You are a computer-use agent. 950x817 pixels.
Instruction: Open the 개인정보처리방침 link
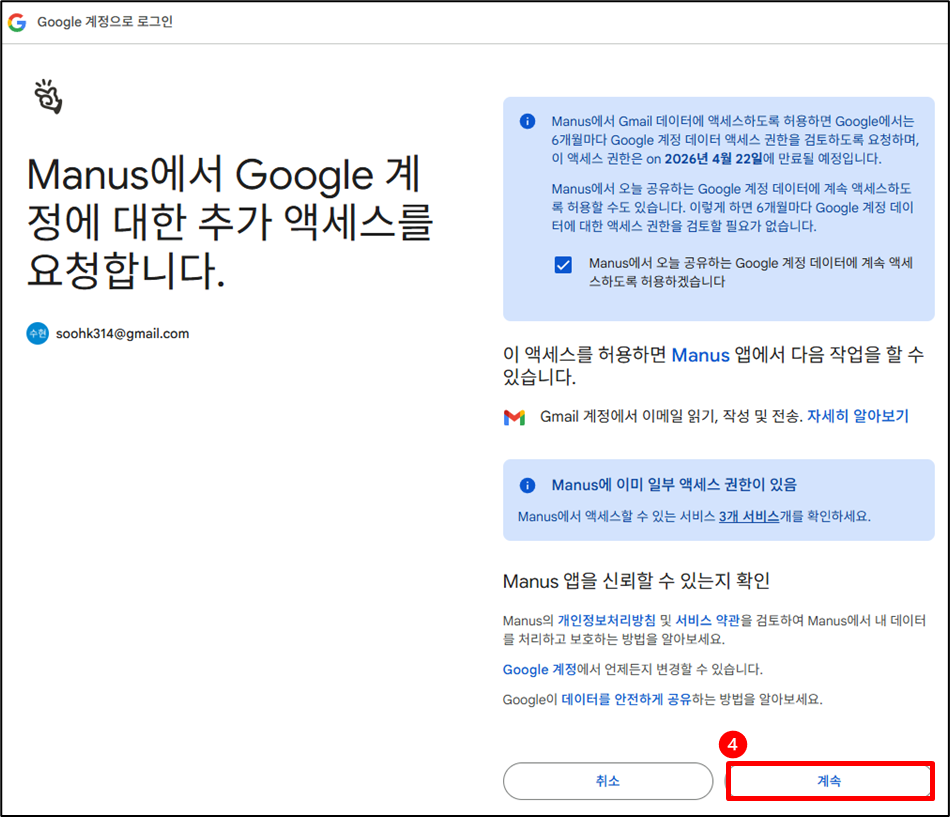pos(606,621)
